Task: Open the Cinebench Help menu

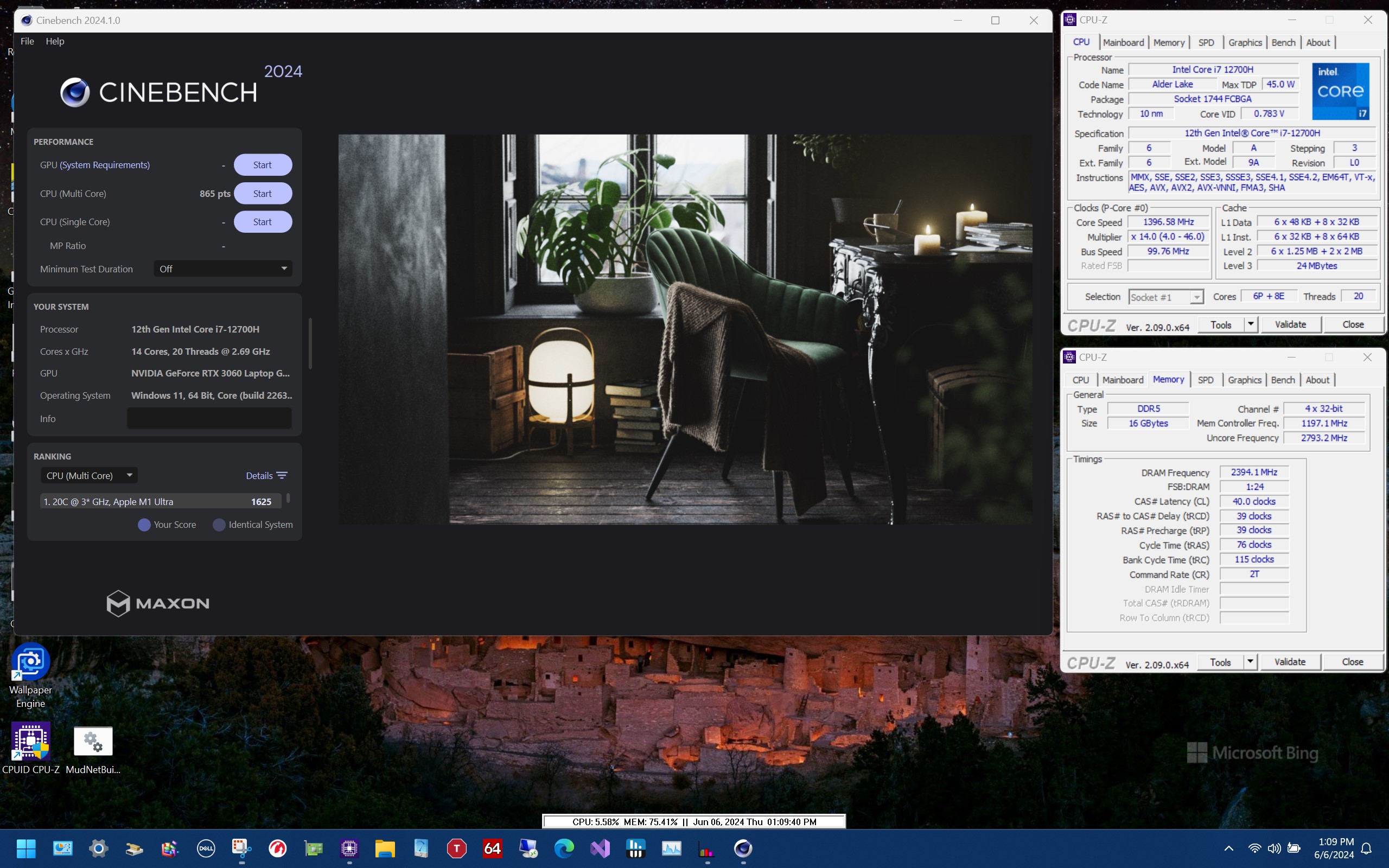Action: tap(54, 41)
